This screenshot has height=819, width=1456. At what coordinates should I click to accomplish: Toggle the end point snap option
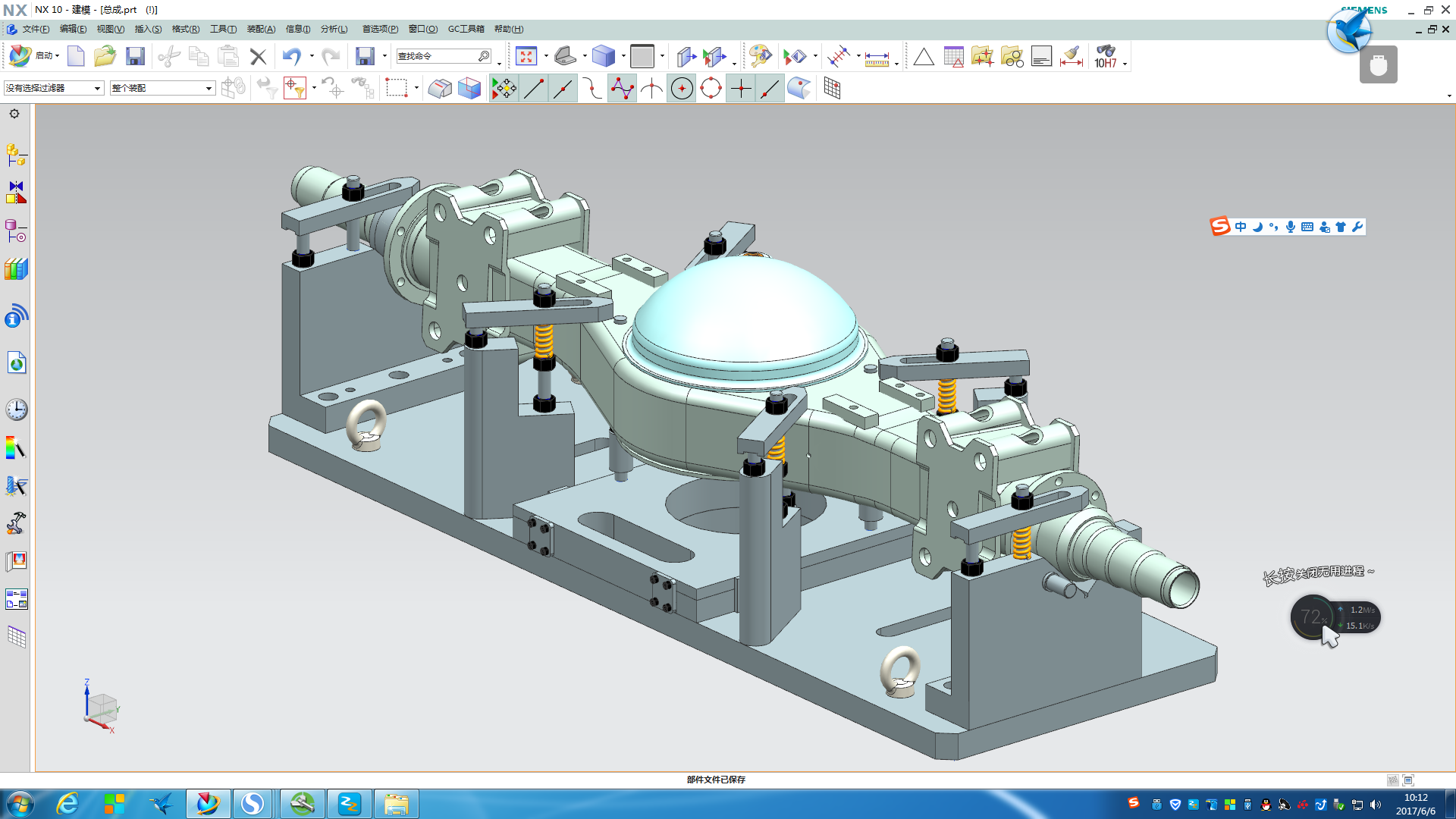[x=534, y=89]
